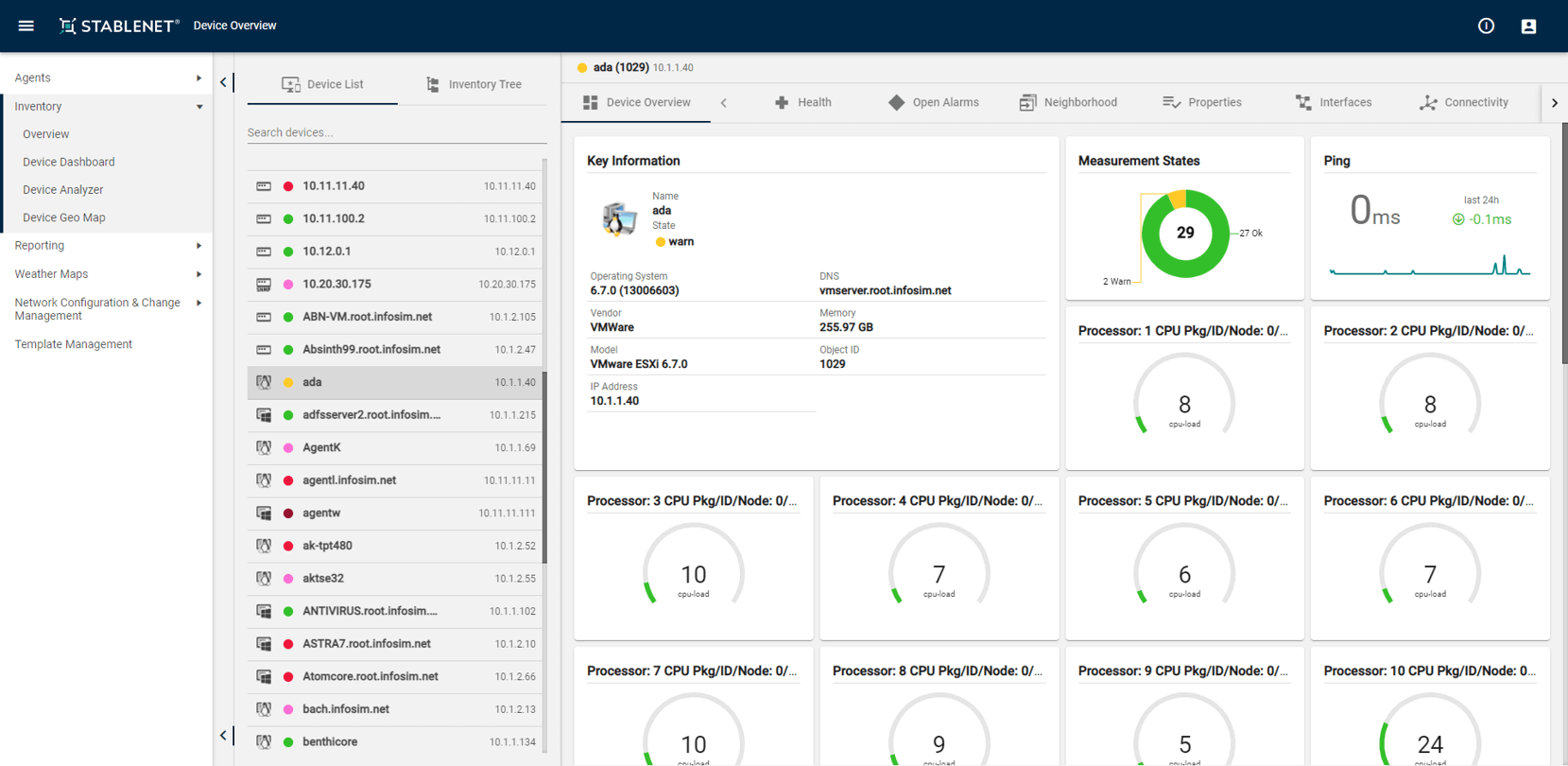Click the Interfaces tab icon

click(1303, 102)
